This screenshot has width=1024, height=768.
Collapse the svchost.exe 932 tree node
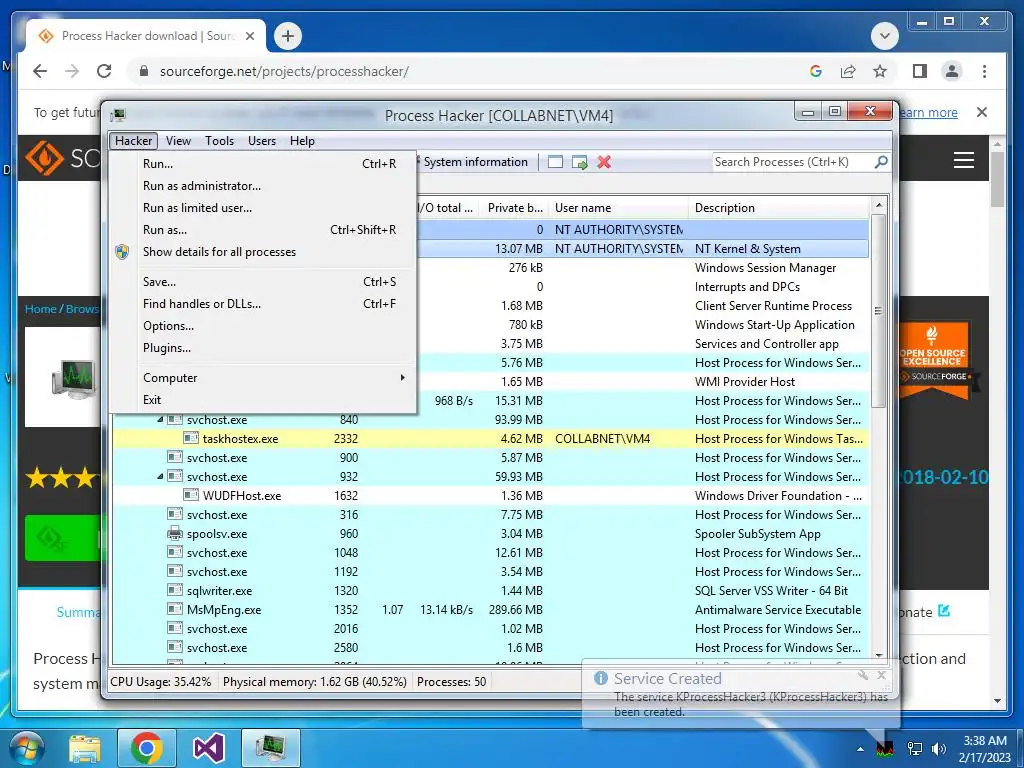(x=160, y=476)
